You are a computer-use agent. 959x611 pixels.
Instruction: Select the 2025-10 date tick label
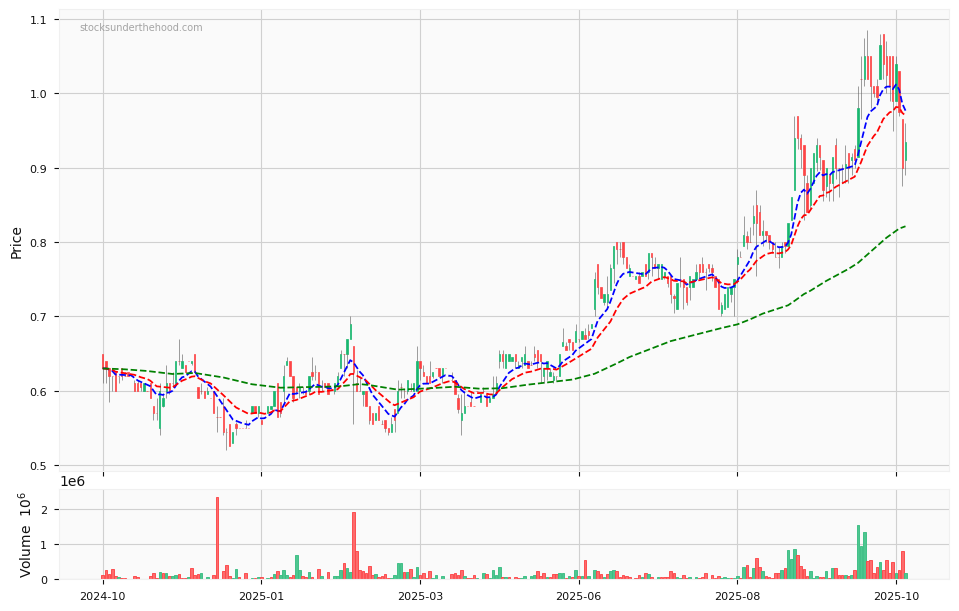coord(896,596)
